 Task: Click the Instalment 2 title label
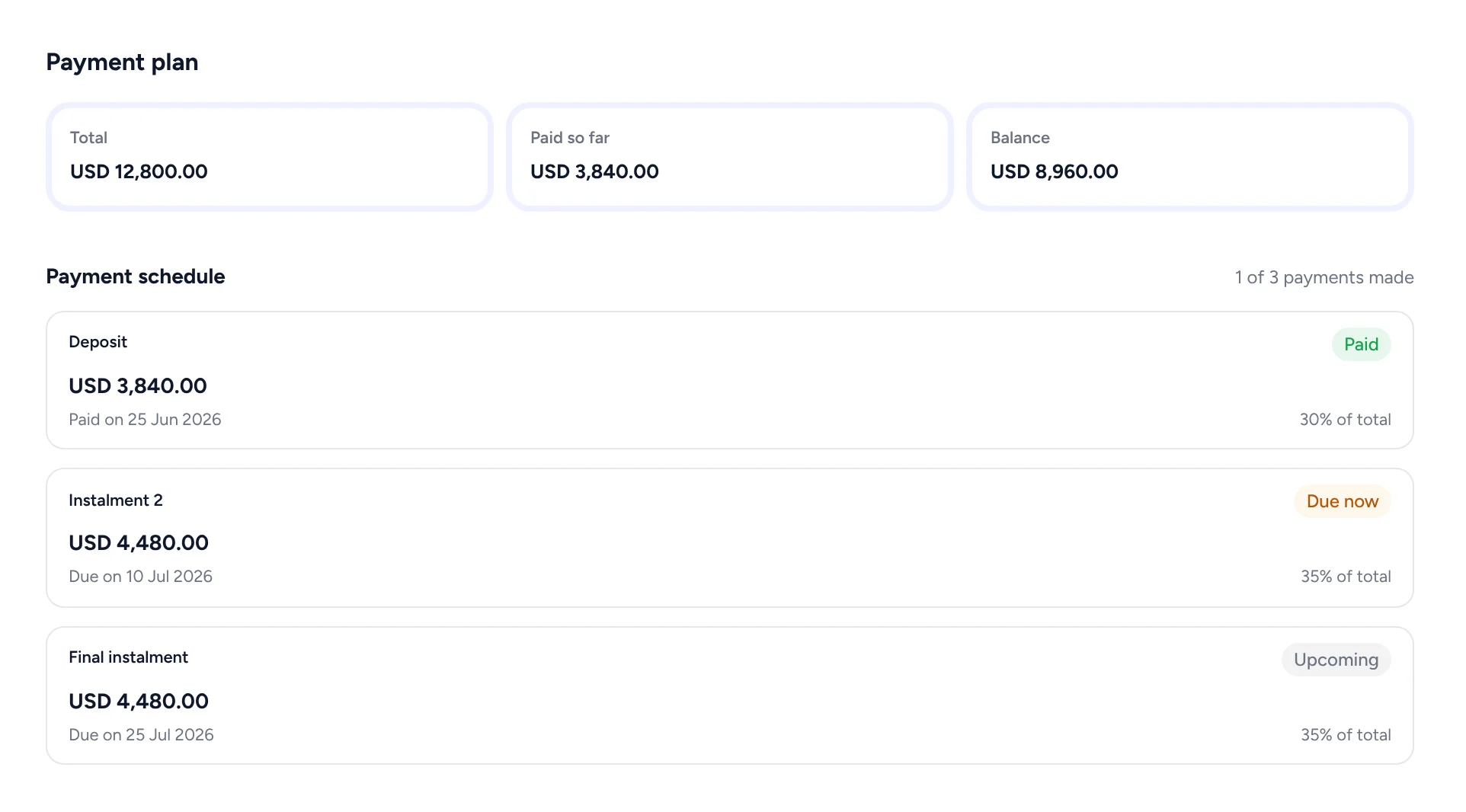pyautogui.click(x=116, y=500)
